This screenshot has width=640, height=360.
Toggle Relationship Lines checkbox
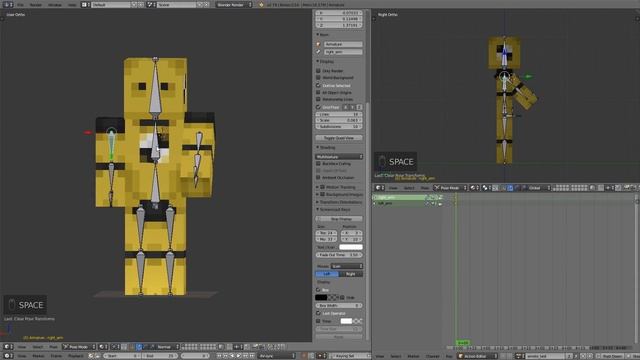(x=318, y=99)
